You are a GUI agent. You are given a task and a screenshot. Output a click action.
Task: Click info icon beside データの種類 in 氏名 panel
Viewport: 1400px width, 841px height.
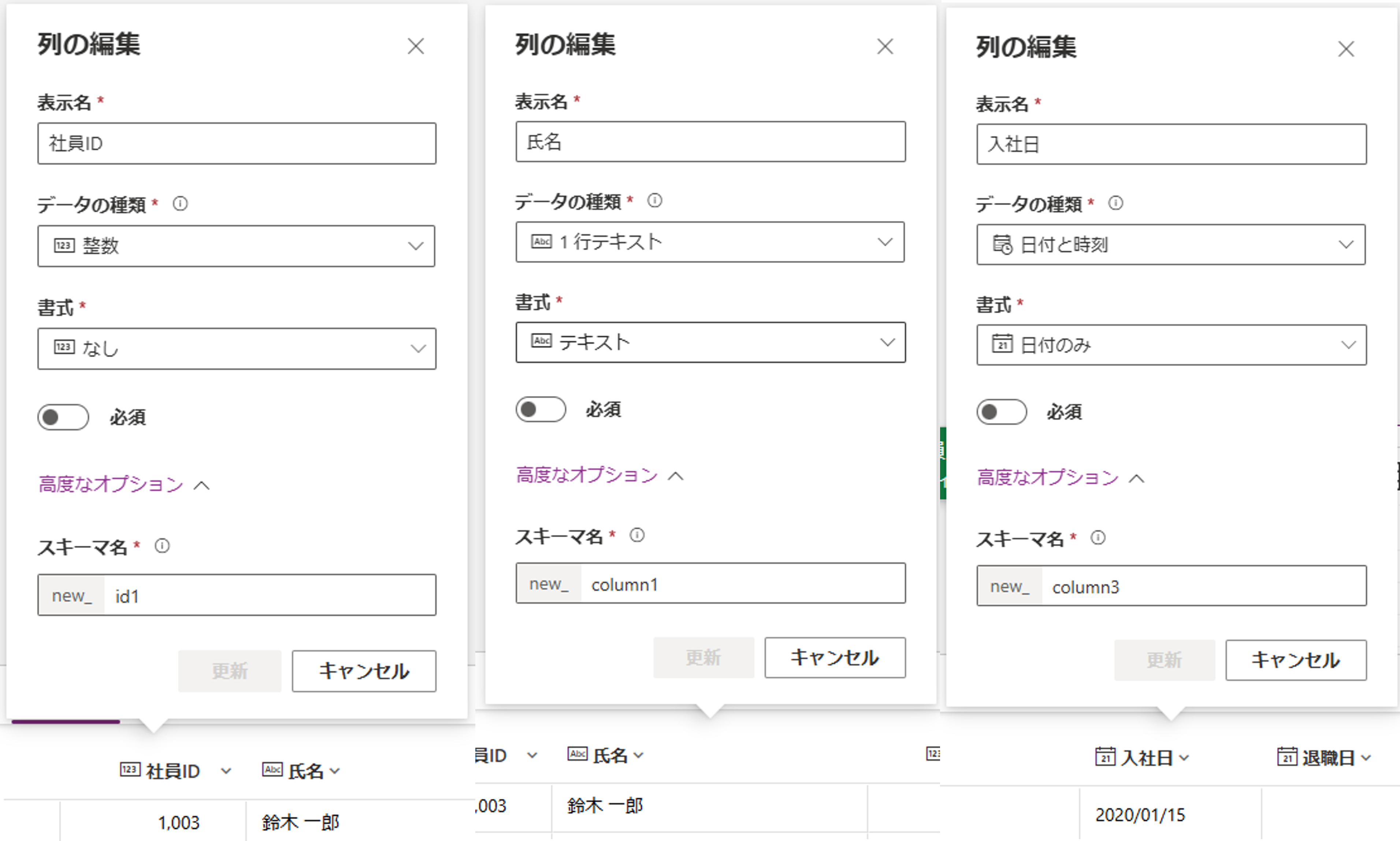point(655,201)
